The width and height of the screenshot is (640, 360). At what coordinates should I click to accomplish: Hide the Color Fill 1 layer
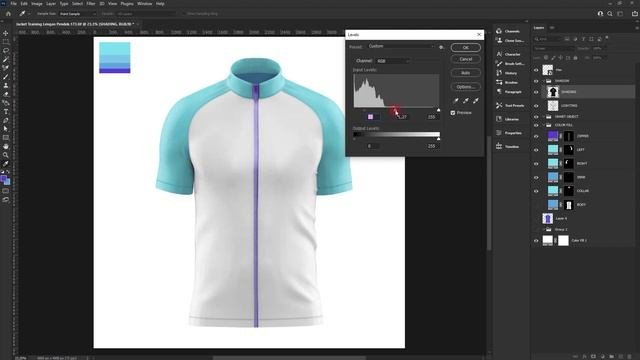coord(536,241)
